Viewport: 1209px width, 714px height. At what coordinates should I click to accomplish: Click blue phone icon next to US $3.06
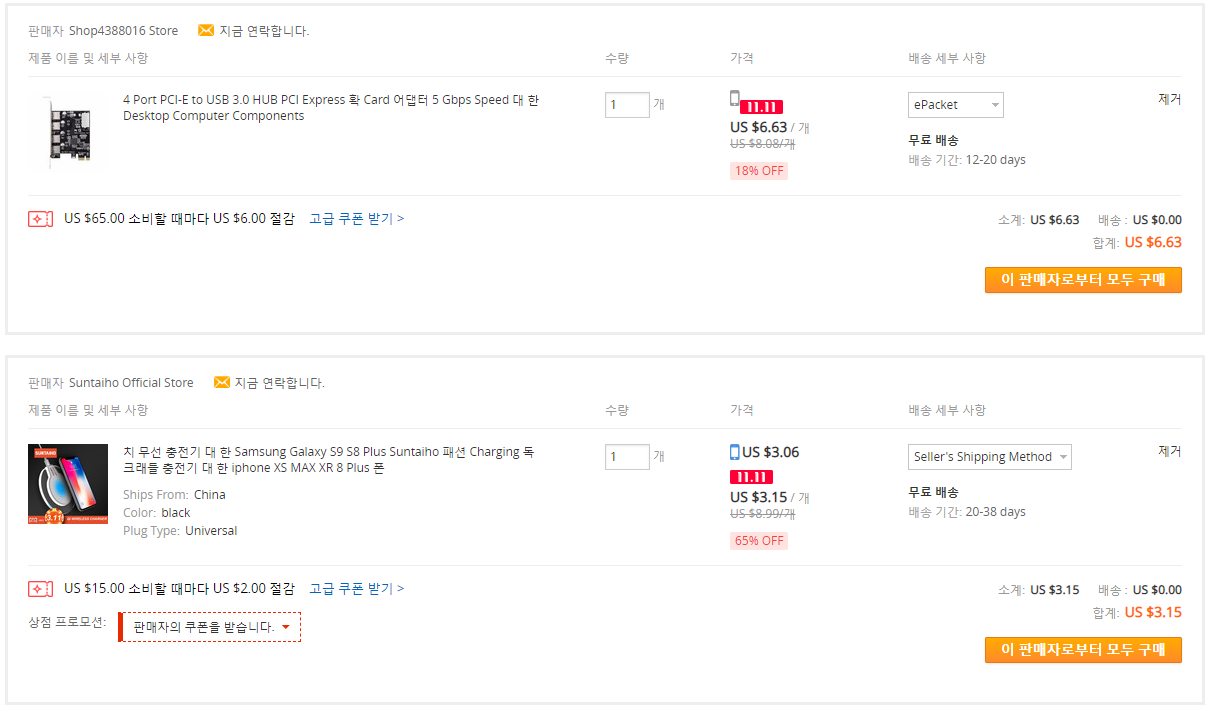pyautogui.click(x=735, y=452)
